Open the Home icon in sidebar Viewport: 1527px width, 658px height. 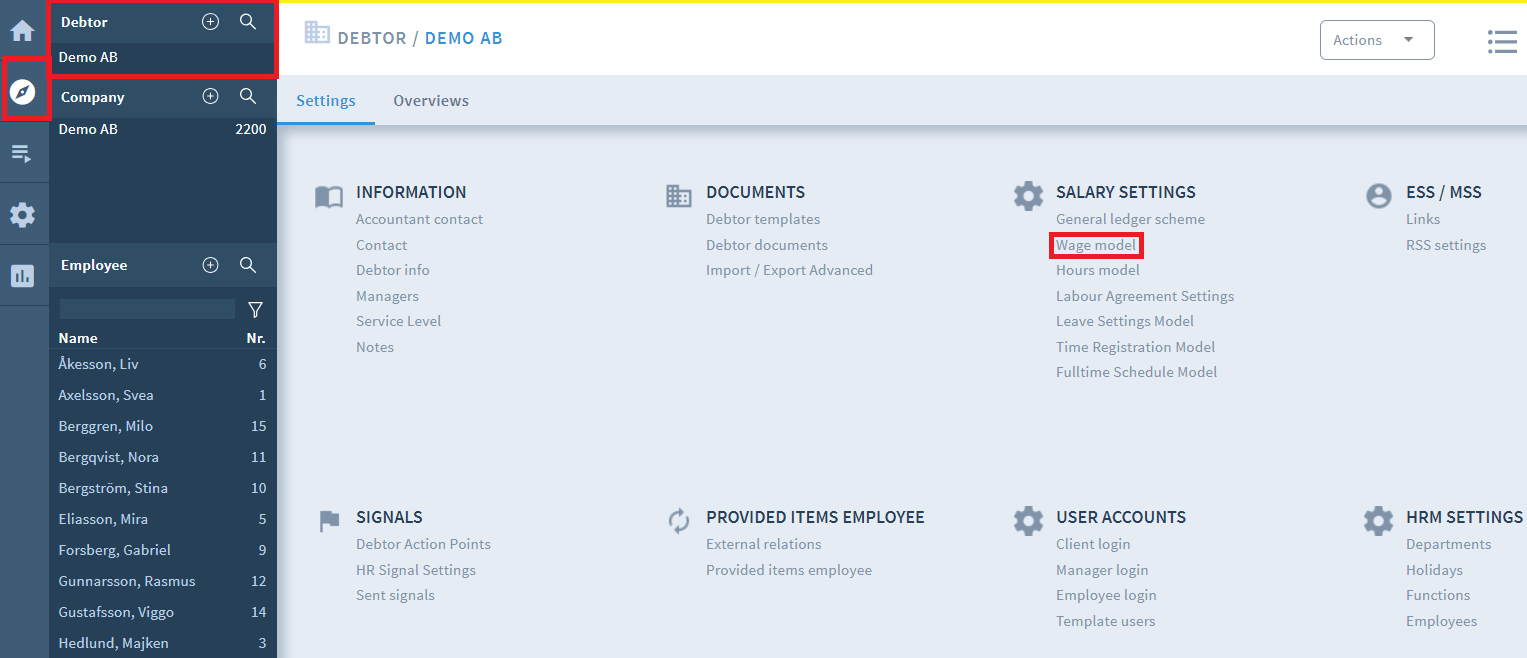coord(22,30)
